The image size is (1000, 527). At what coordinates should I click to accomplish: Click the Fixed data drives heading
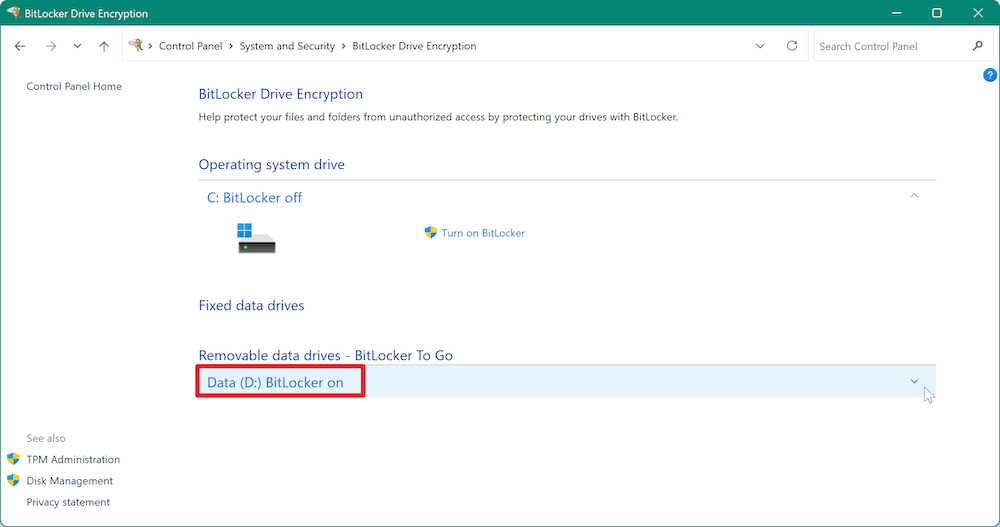(x=251, y=305)
